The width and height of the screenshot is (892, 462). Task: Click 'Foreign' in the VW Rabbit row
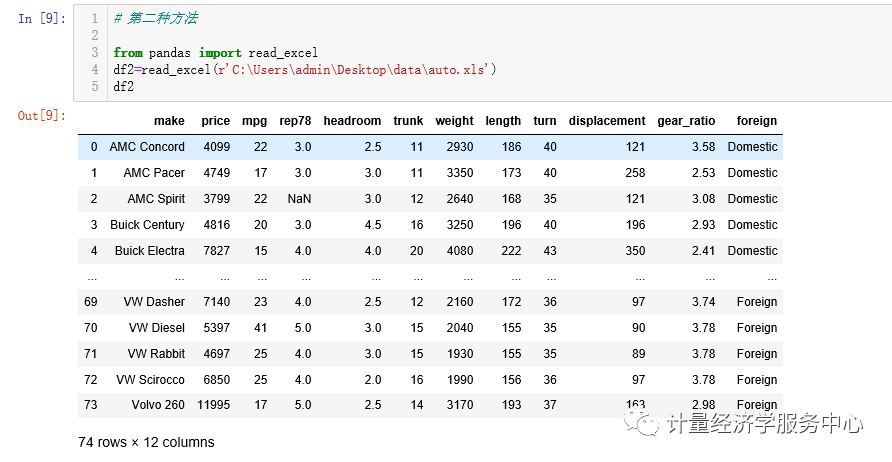click(757, 354)
